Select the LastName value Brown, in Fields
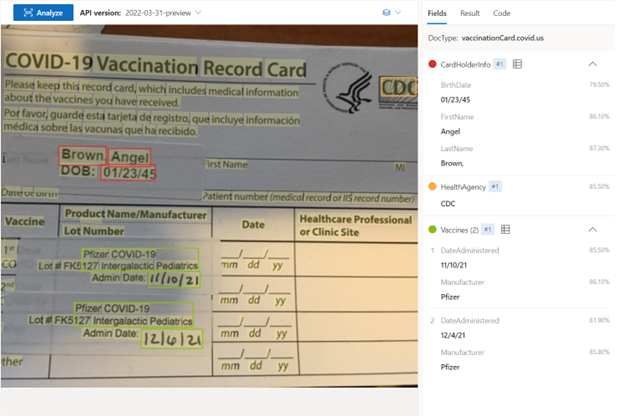Viewport: 624px width, 416px height. (452, 163)
